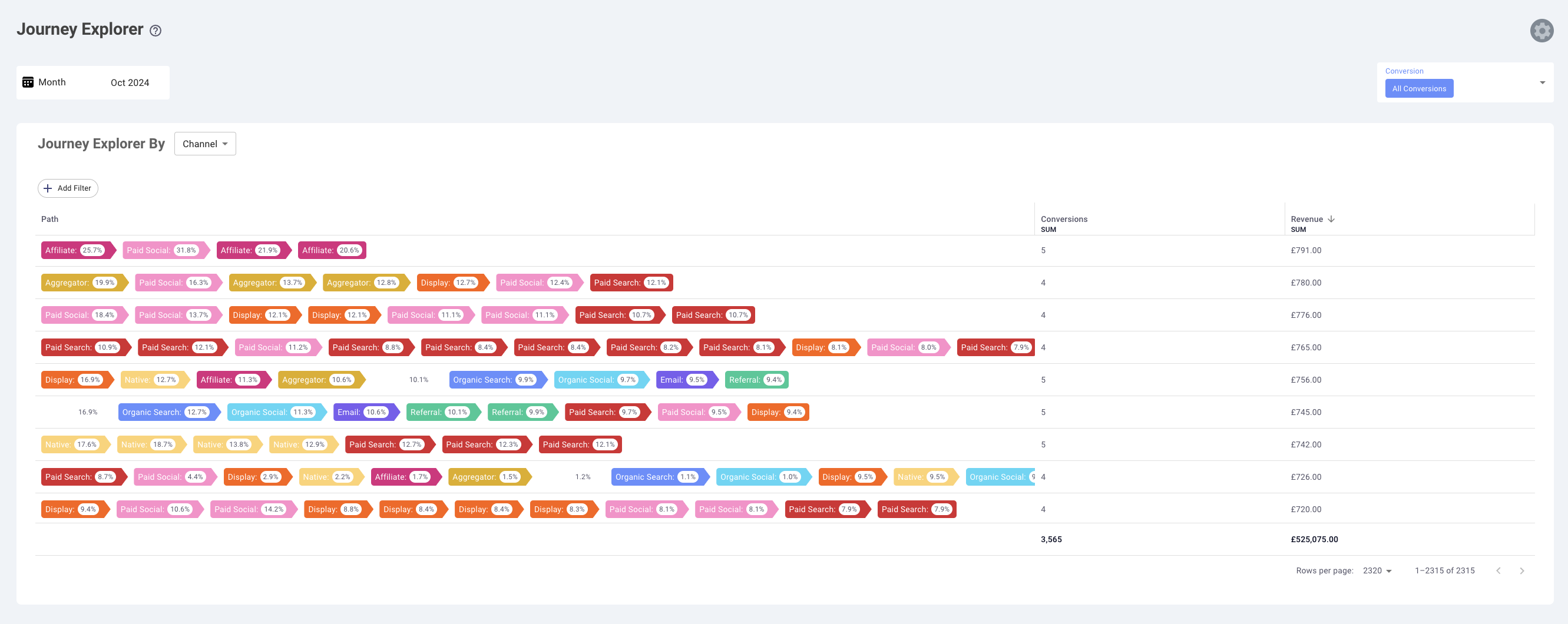Select the Display 12.7% path step

coord(453,283)
